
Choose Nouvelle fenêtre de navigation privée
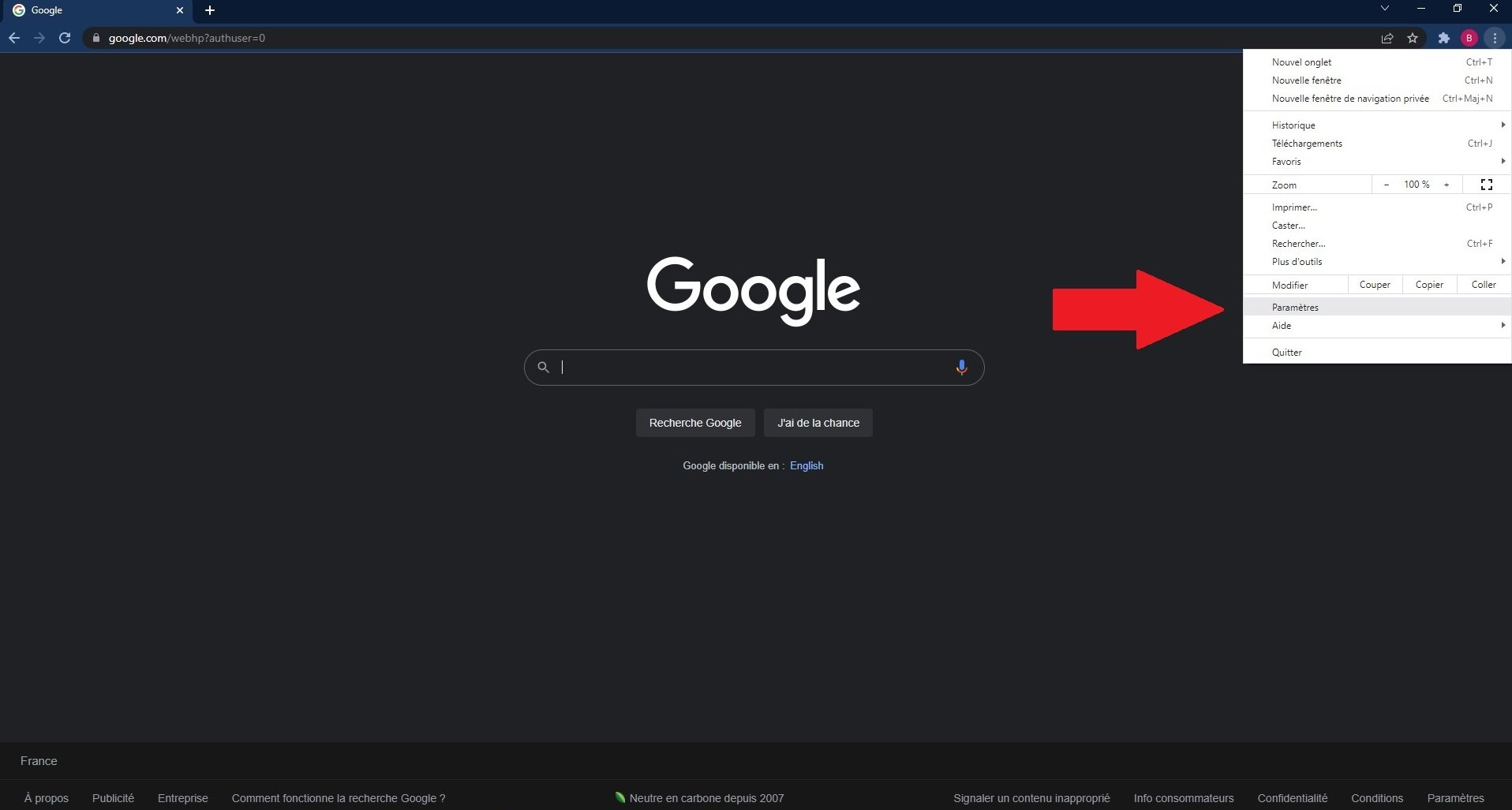pos(1350,98)
